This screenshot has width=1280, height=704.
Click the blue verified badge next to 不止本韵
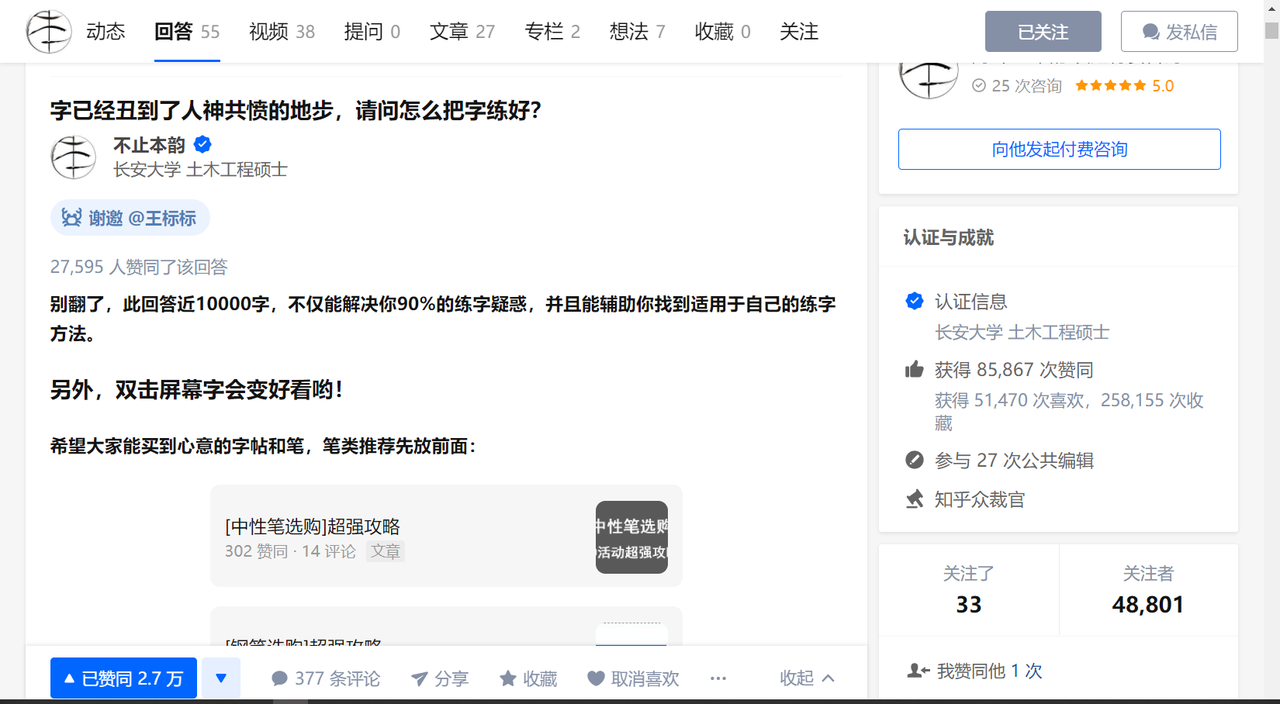pos(202,144)
